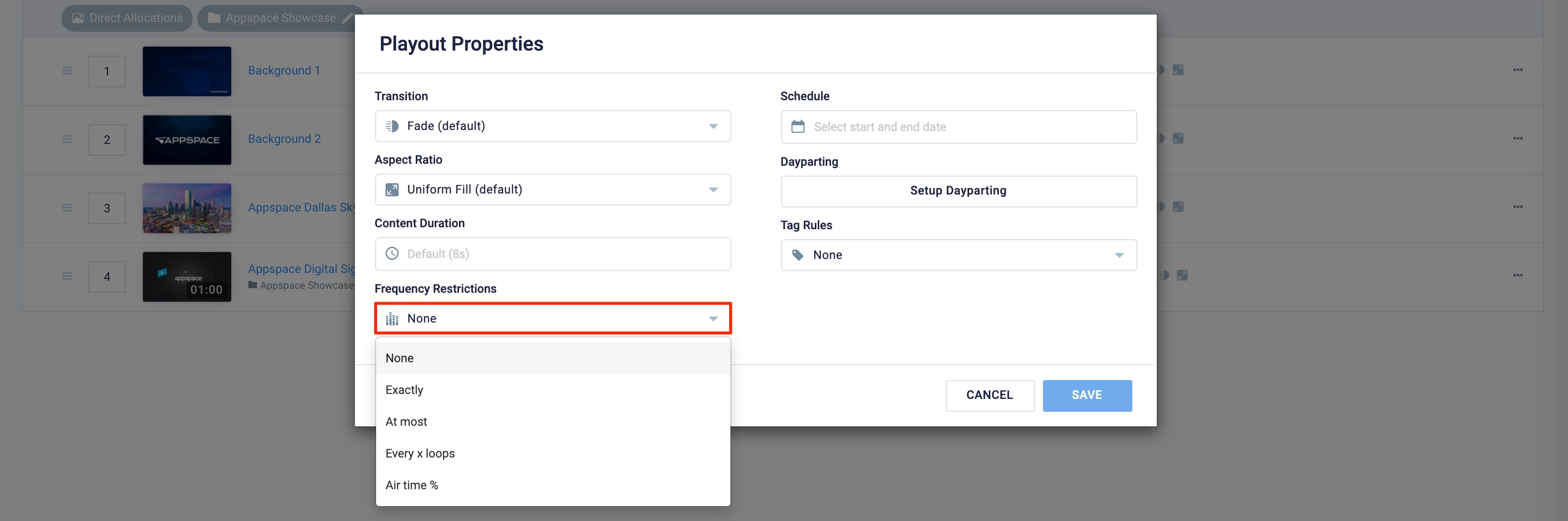1568x521 pixels.
Task: Click the fade icon in Transition field
Action: 392,126
